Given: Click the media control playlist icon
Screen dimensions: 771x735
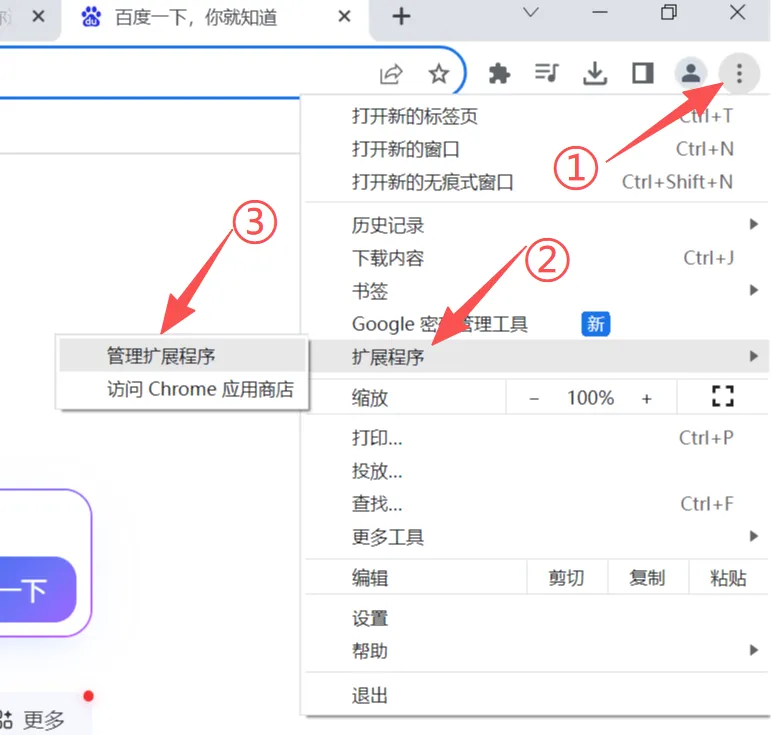Looking at the screenshot, I should click(547, 73).
